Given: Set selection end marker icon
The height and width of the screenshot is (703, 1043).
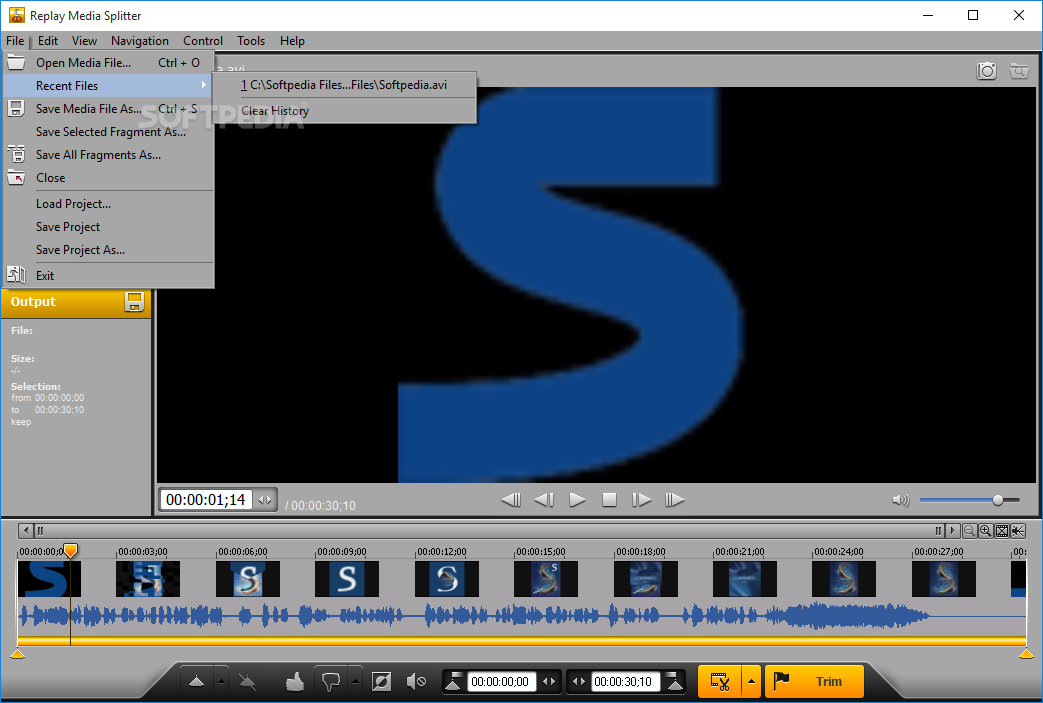Looking at the screenshot, I should tap(674, 682).
